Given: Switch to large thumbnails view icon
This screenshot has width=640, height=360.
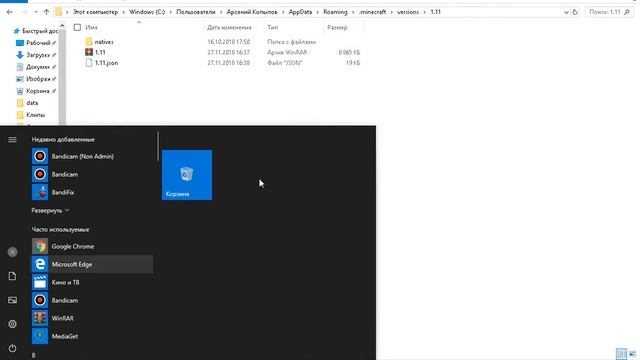Looking at the screenshot, I should point(632,354).
